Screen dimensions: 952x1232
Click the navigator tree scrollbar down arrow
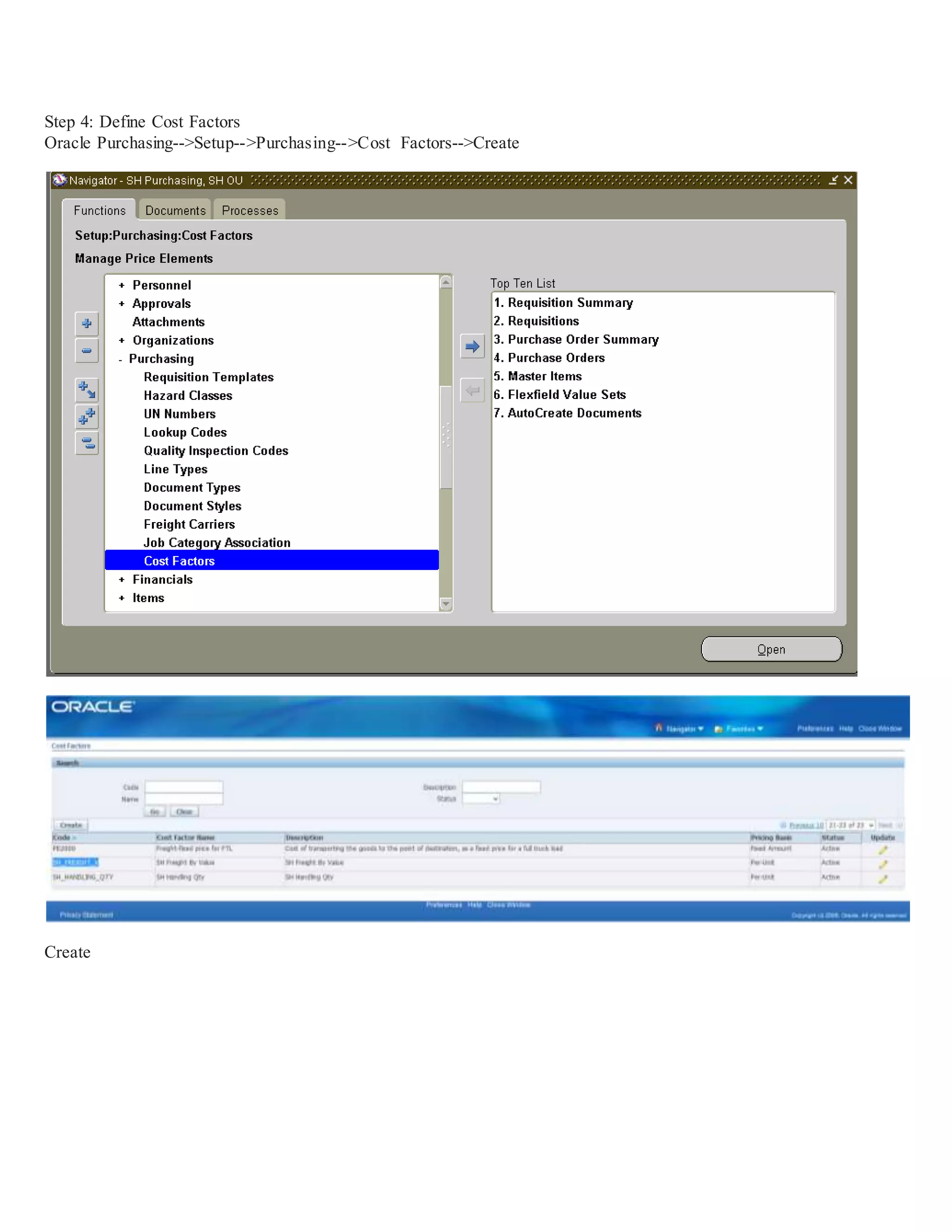point(445,604)
